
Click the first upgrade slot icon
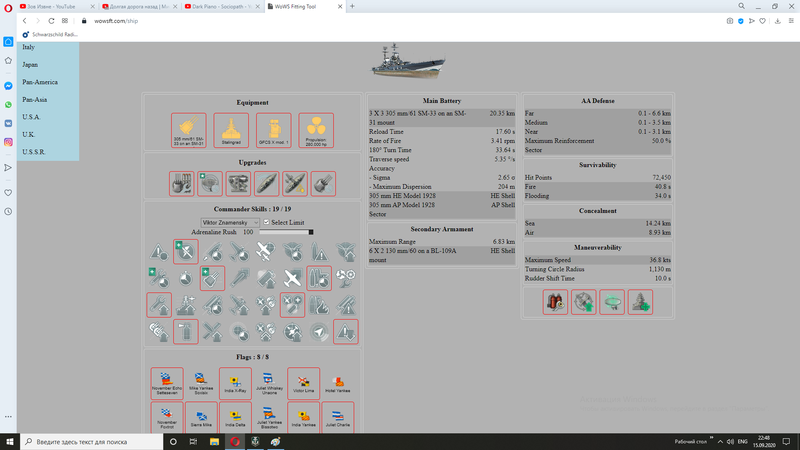(x=182, y=182)
